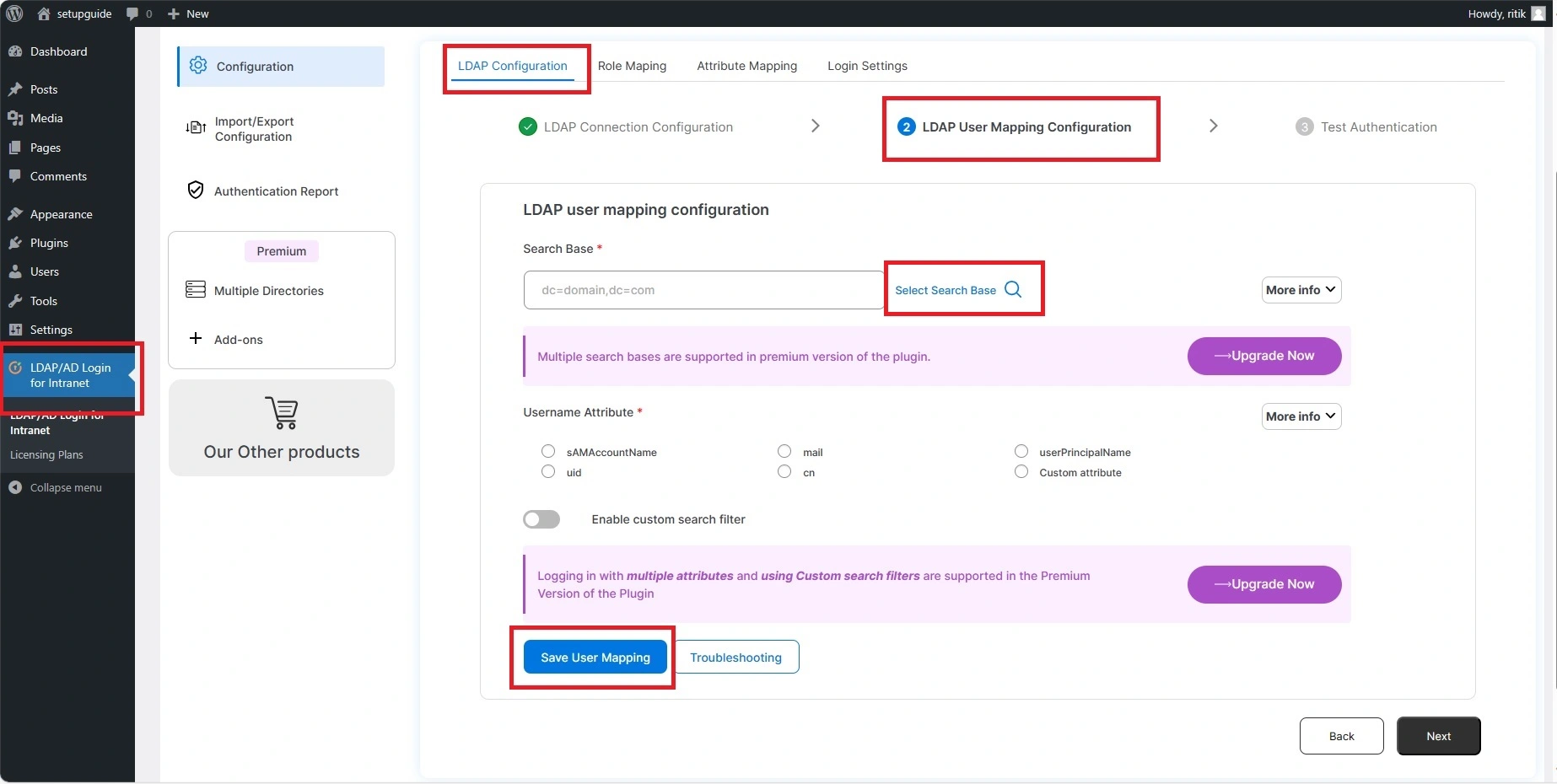Screen dimensions: 1557x784
Task: Click the Collapse menu arrow icon
Action: 15,487
